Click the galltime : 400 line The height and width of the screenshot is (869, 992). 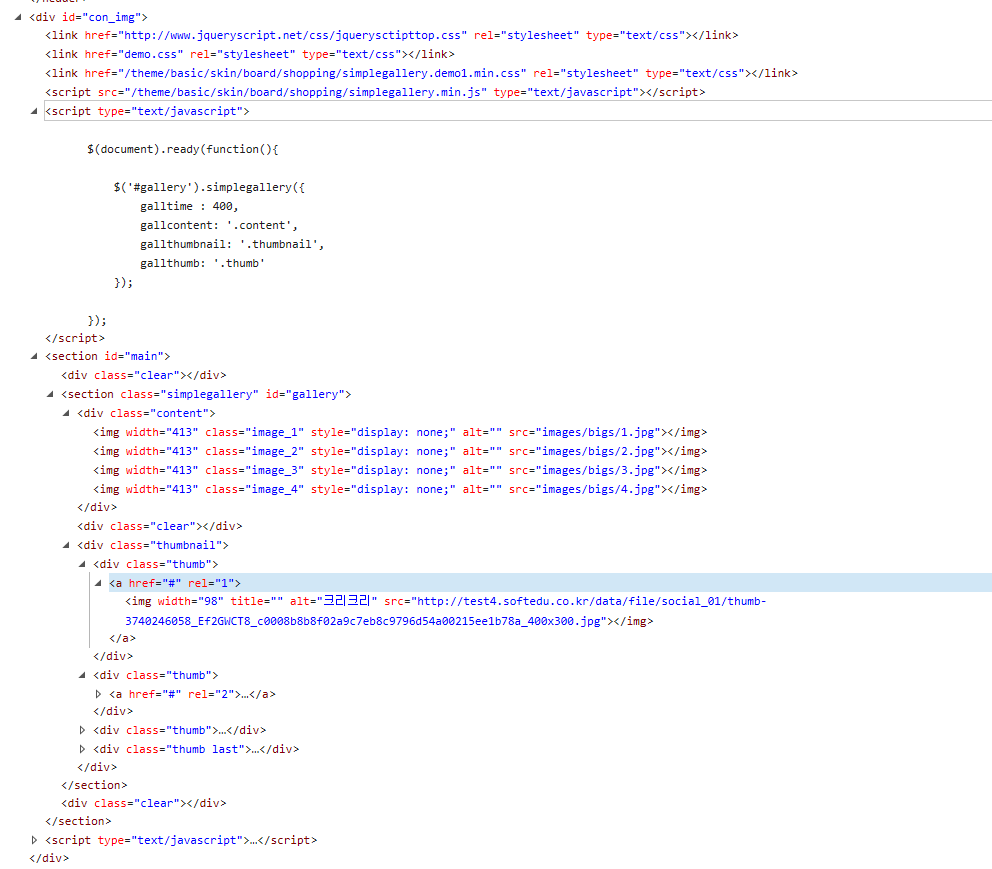189,206
